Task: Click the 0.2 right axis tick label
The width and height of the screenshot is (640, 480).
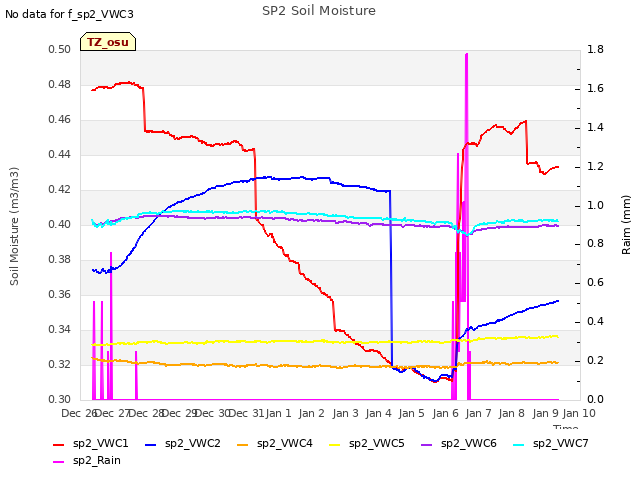Action: (x=596, y=361)
